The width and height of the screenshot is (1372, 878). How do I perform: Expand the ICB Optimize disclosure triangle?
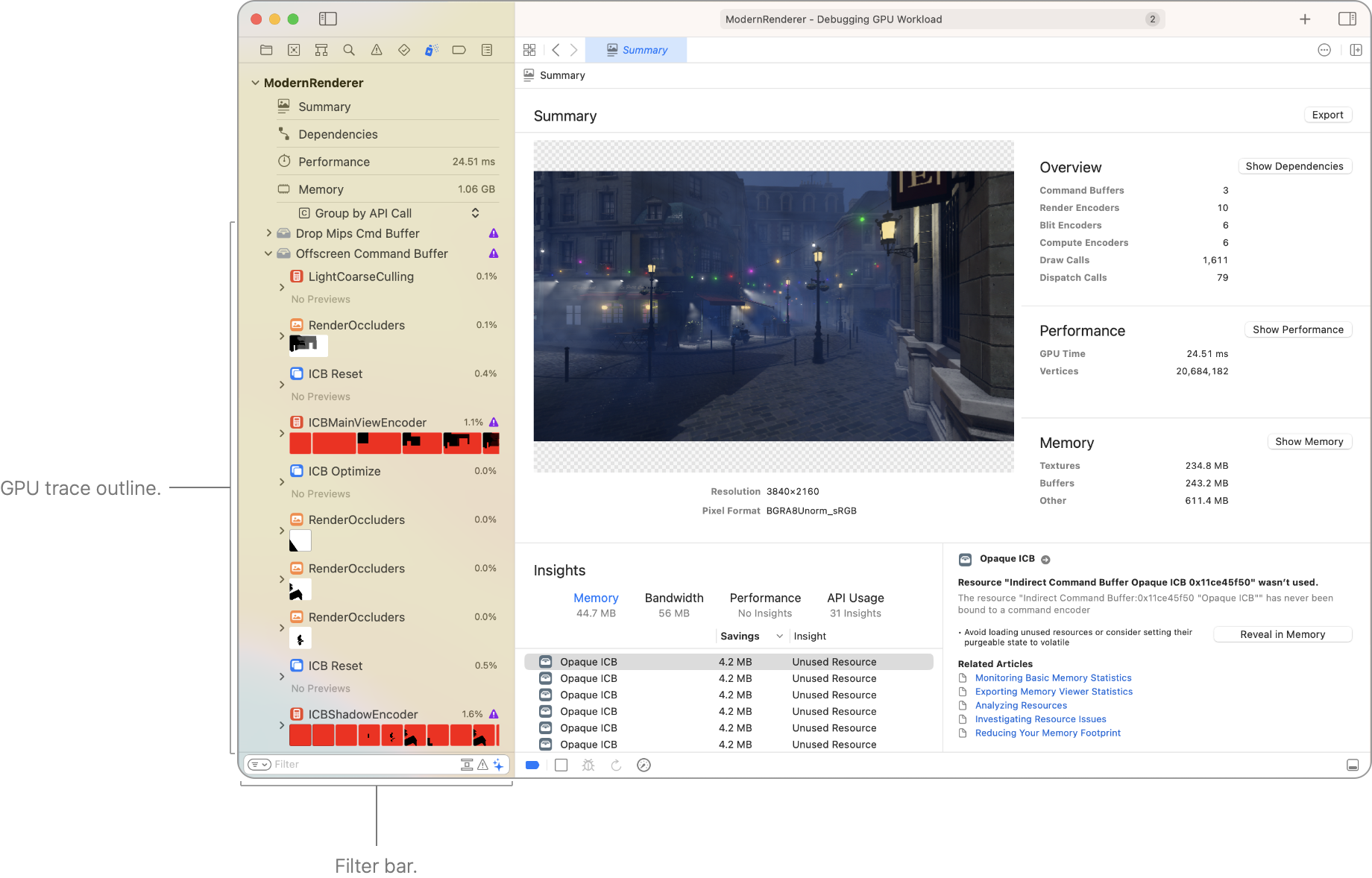pyautogui.click(x=281, y=482)
